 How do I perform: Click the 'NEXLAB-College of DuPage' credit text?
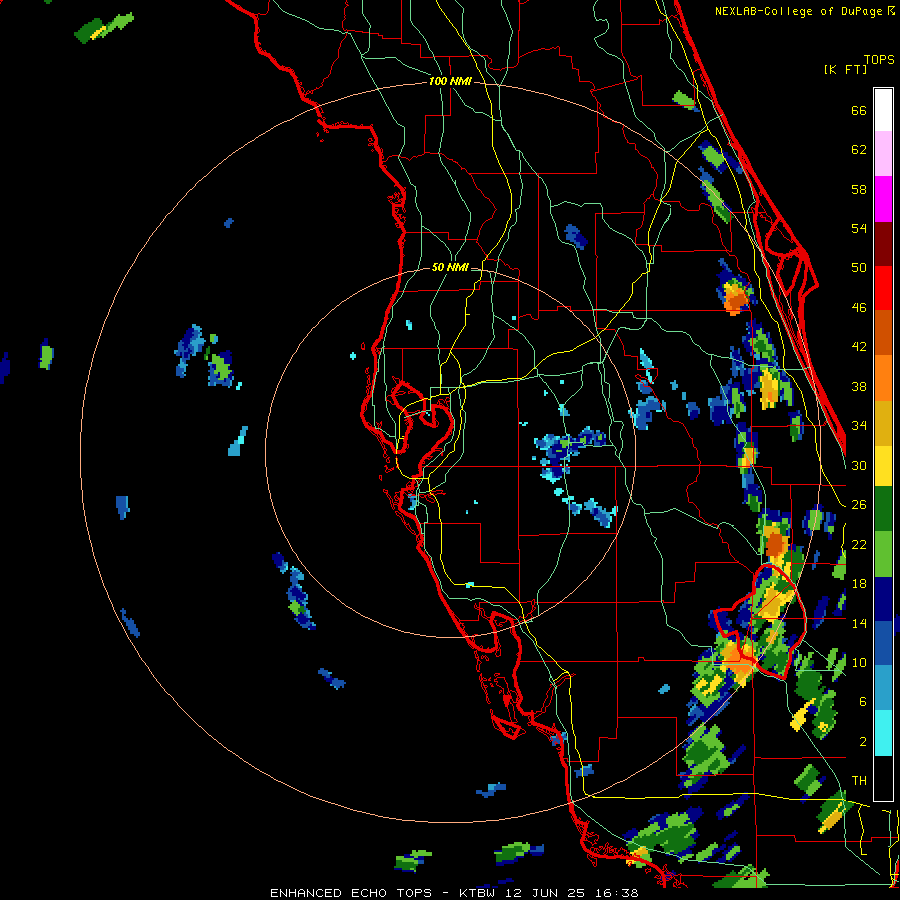coord(800,11)
